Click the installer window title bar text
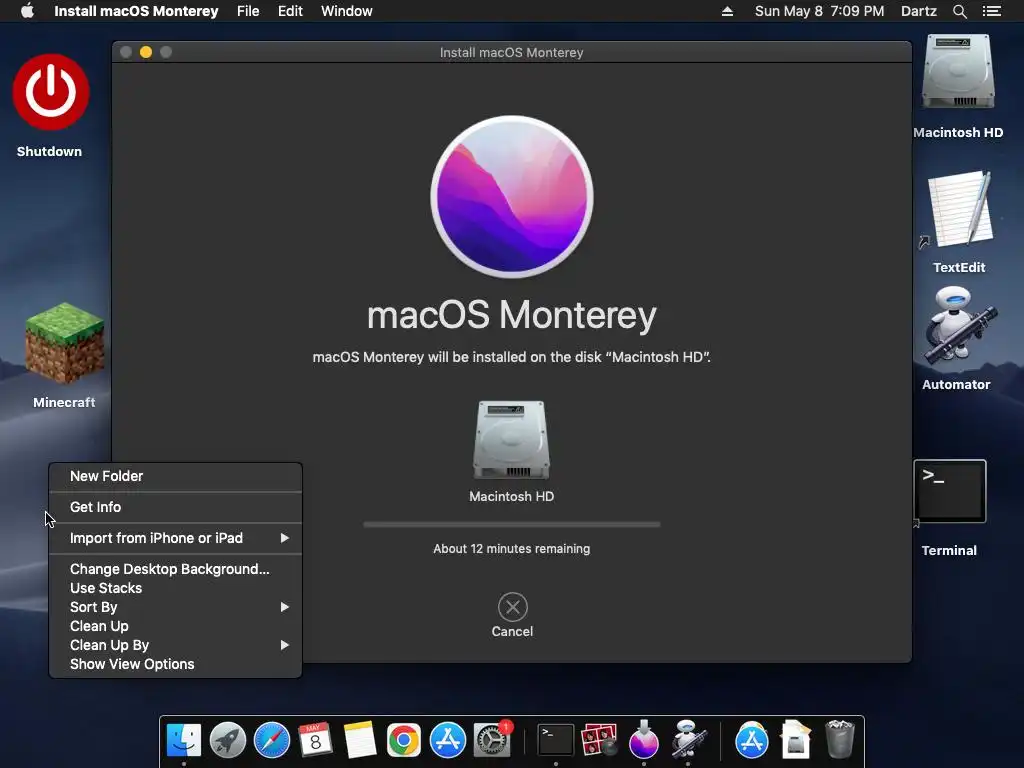This screenshot has height=768, width=1024. click(511, 52)
